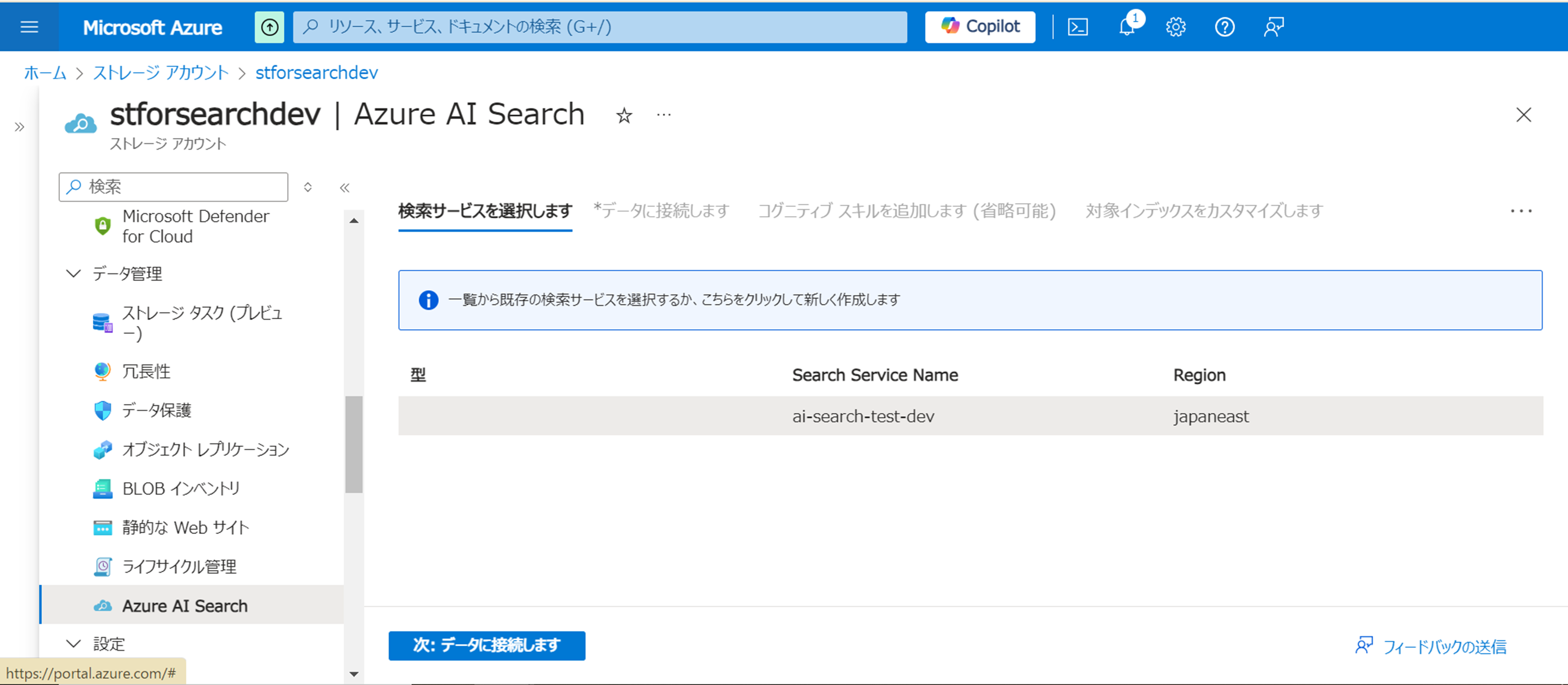The image size is (1568, 685).
Task: Collapse the データ管理 section
Action: [x=72, y=273]
